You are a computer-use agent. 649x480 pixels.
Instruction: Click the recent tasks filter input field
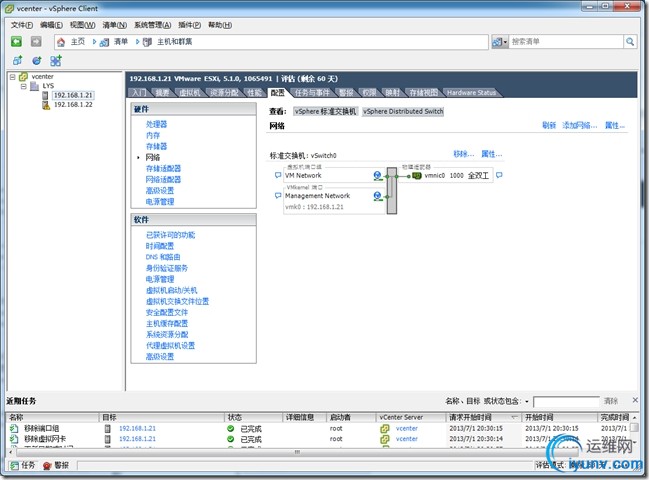[566, 401]
